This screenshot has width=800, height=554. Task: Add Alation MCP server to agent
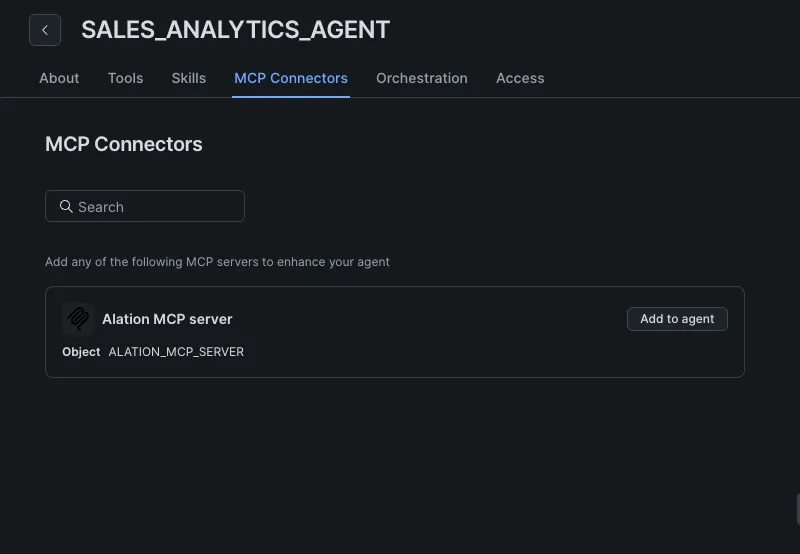(x=677, y=319)
